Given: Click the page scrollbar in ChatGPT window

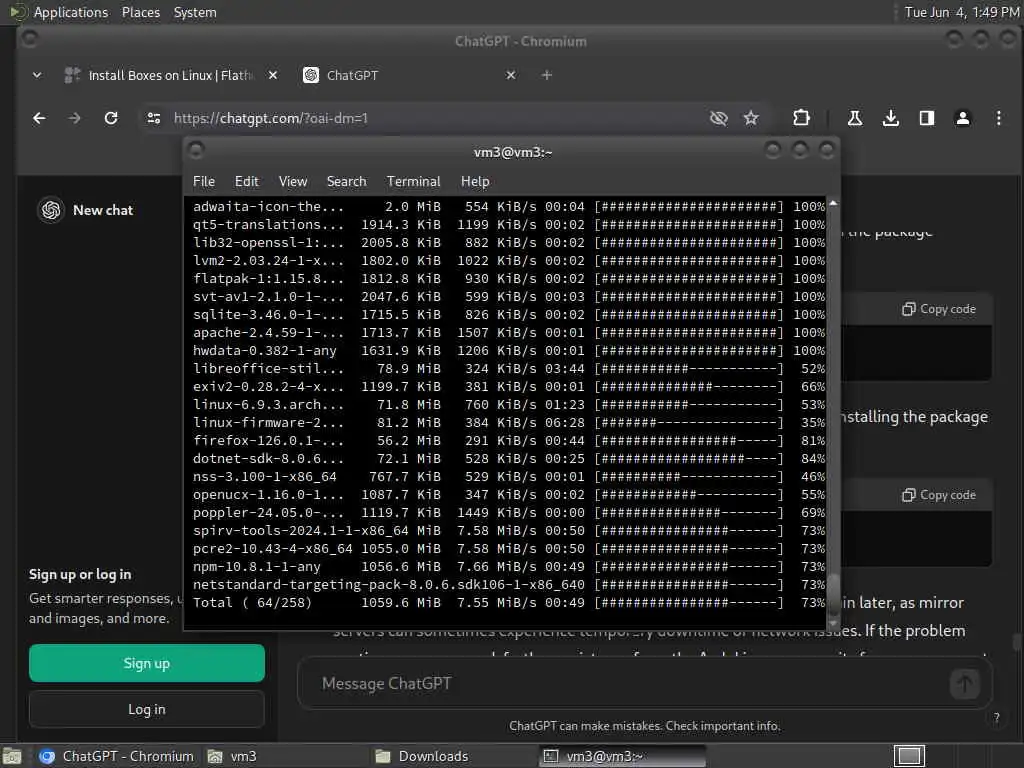Looking at the screenshot, I should pos(1017,643).
